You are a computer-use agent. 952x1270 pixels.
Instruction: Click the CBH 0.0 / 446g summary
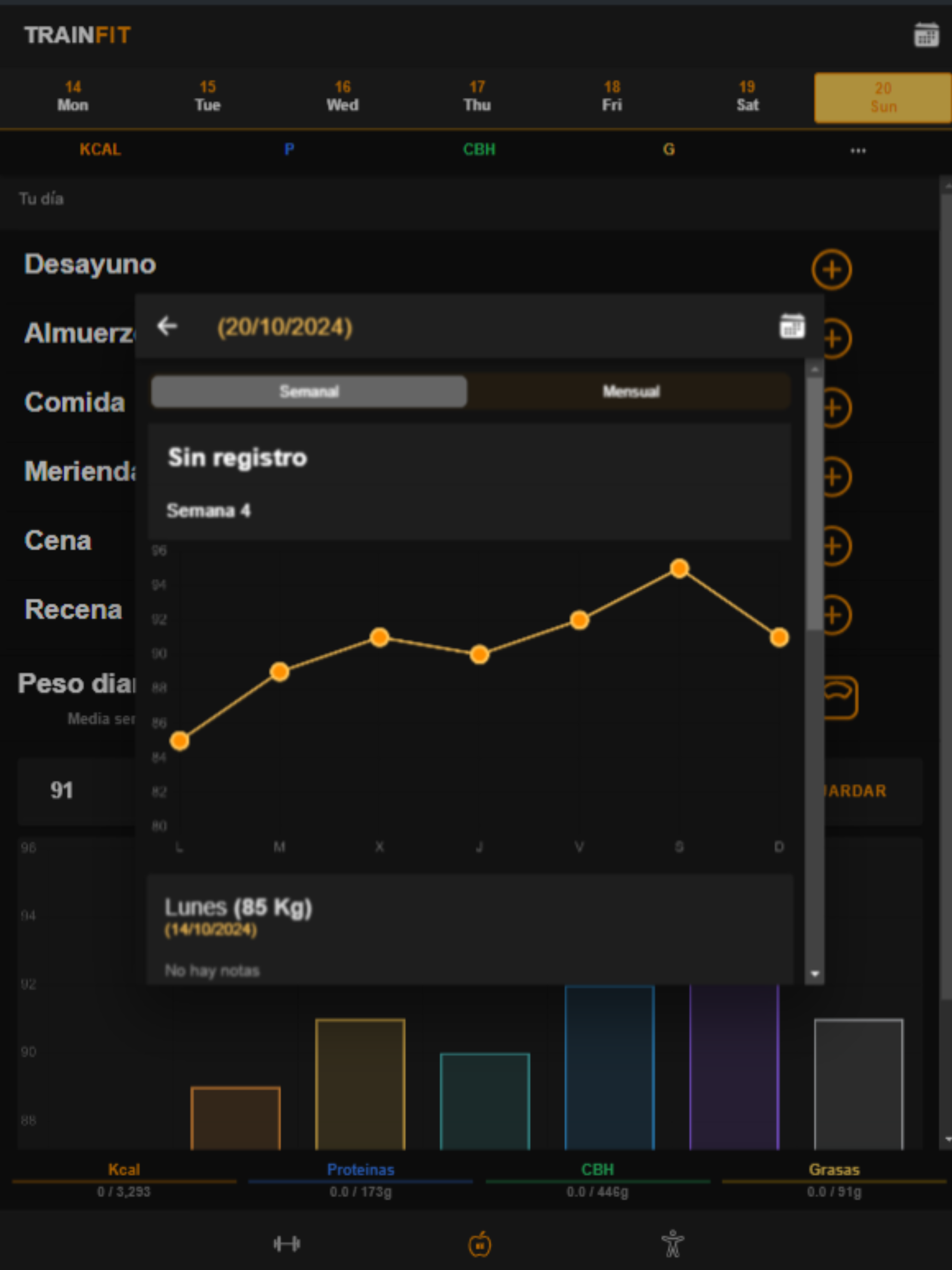pos(597,1180)
